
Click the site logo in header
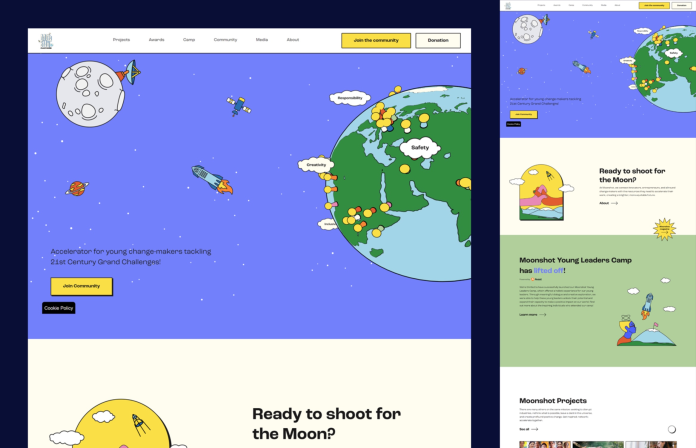46,40
